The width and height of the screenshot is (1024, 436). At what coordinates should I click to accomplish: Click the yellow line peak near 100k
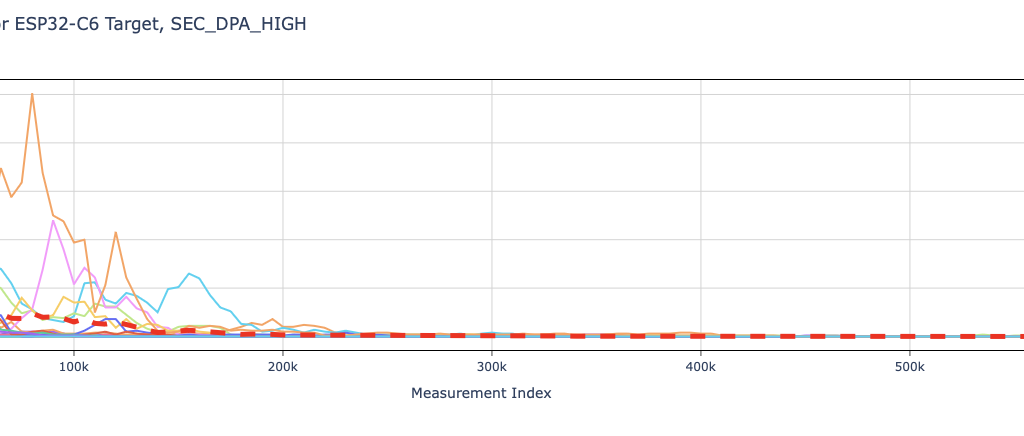64,297
